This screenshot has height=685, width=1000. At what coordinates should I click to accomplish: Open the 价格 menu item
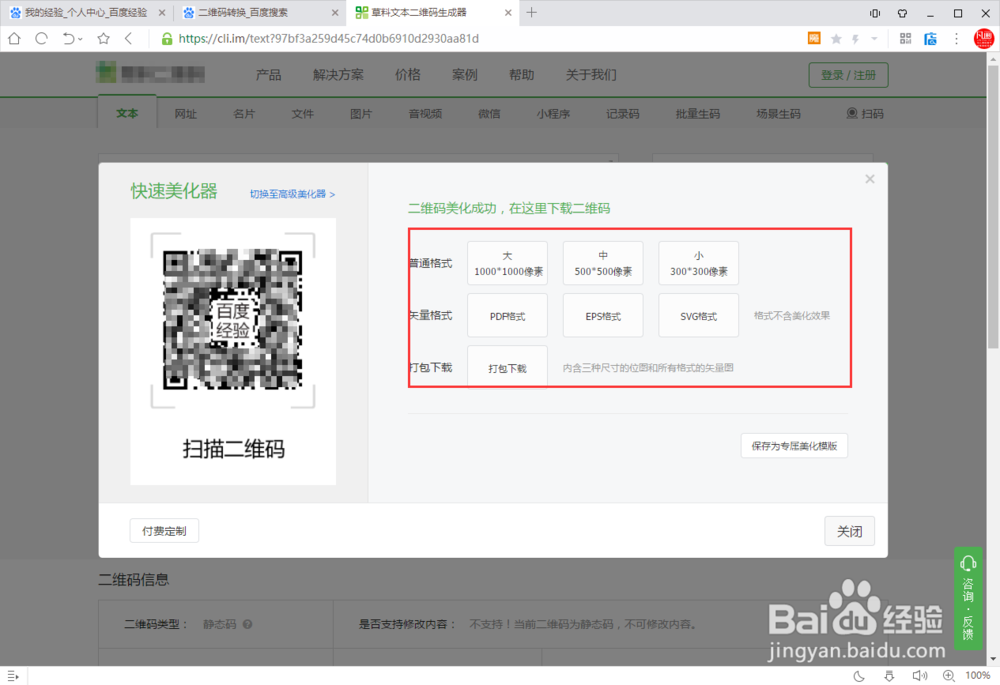[x=408, y=75]
